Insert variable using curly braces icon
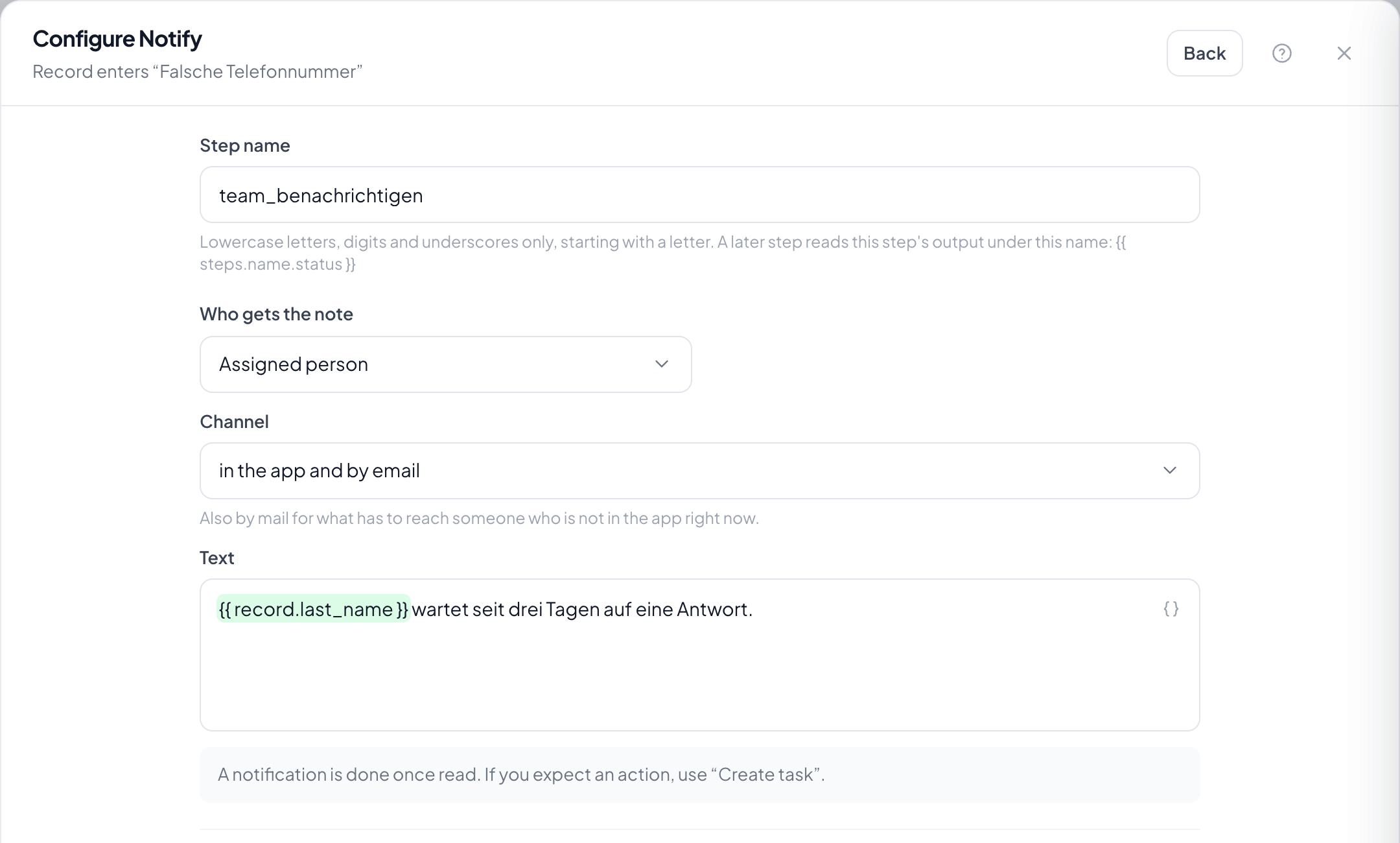The height and width of the screenshot is (843, 1400). (x=1171, y=609)
